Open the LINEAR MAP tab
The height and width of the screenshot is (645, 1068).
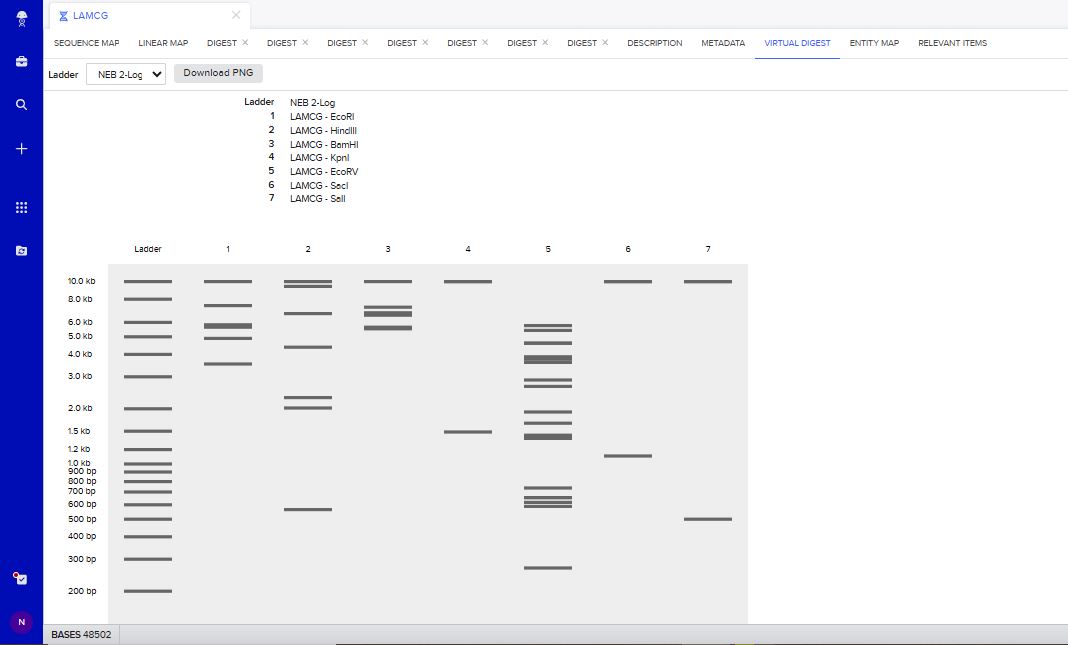(163, 43)
